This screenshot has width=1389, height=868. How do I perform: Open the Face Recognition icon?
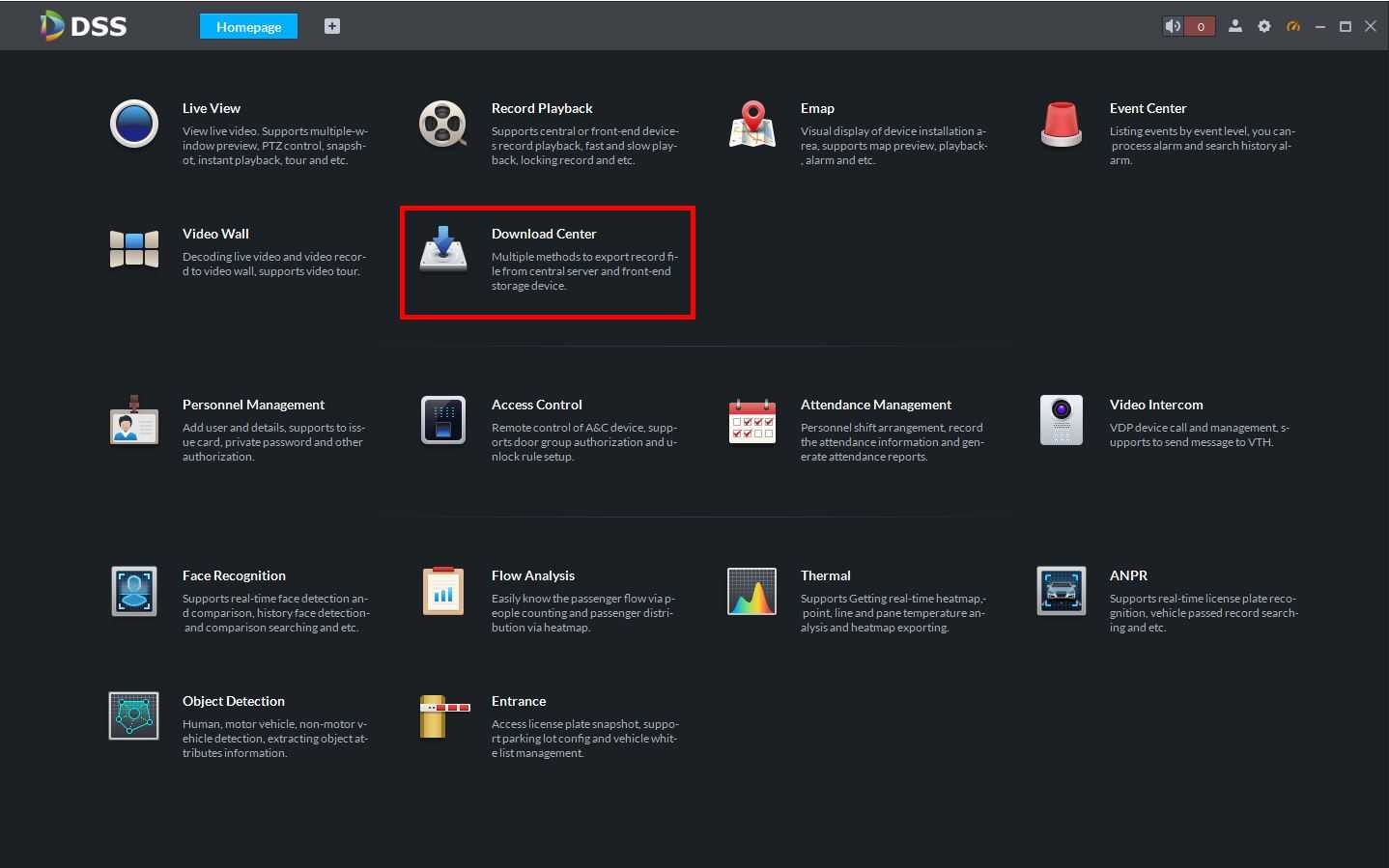point(133,591)
